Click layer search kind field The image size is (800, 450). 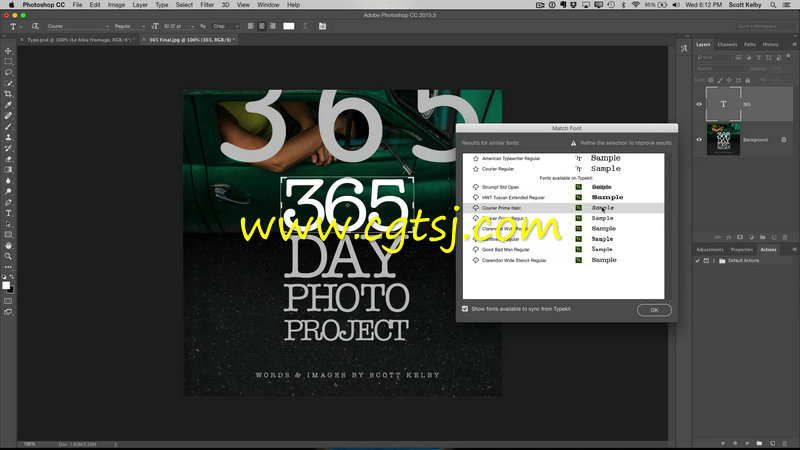(x=714, y=57)
